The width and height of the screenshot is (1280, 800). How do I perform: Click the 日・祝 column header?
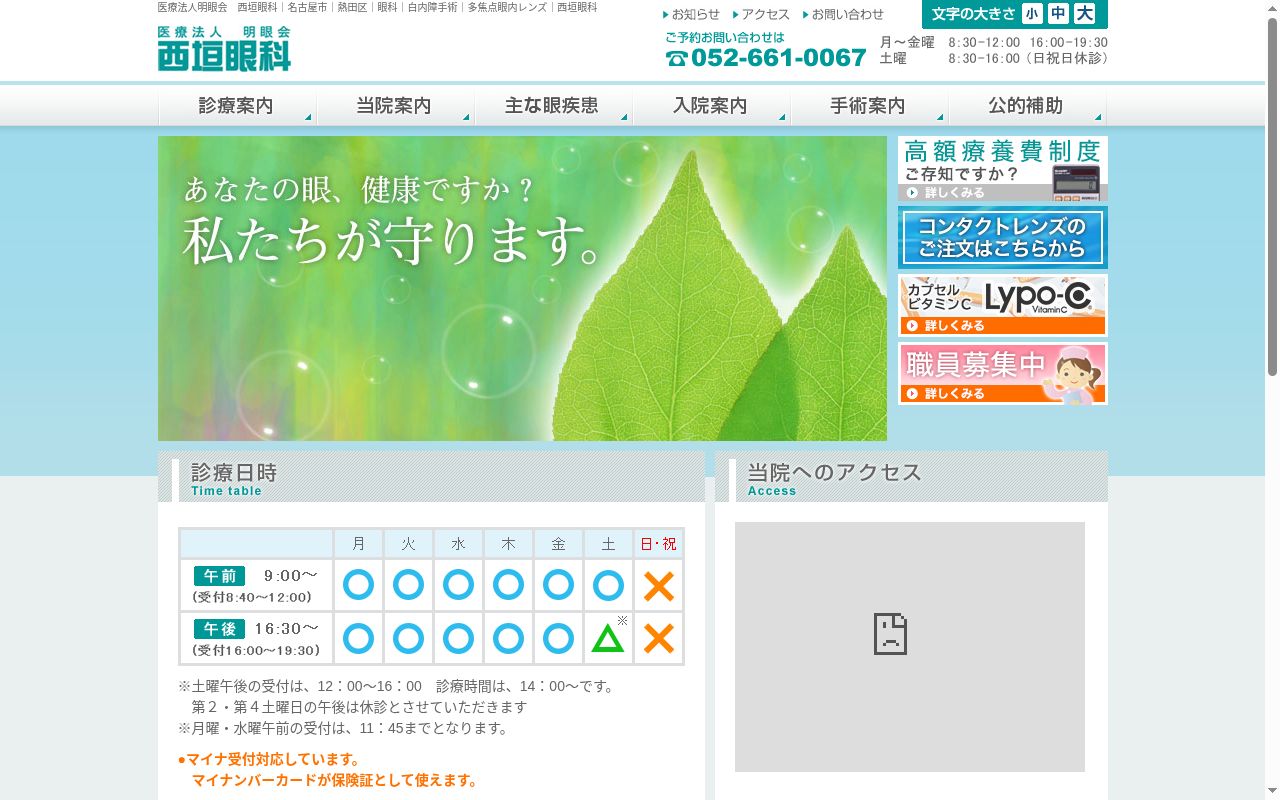tap(658, 544)
